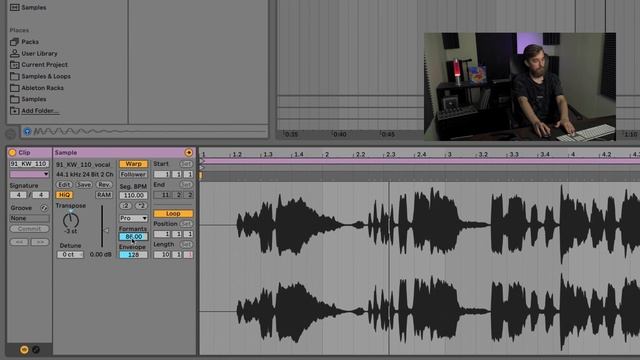Toggle HiQ mode
Screen dimensions: 640x360
[x=64, y=195]
